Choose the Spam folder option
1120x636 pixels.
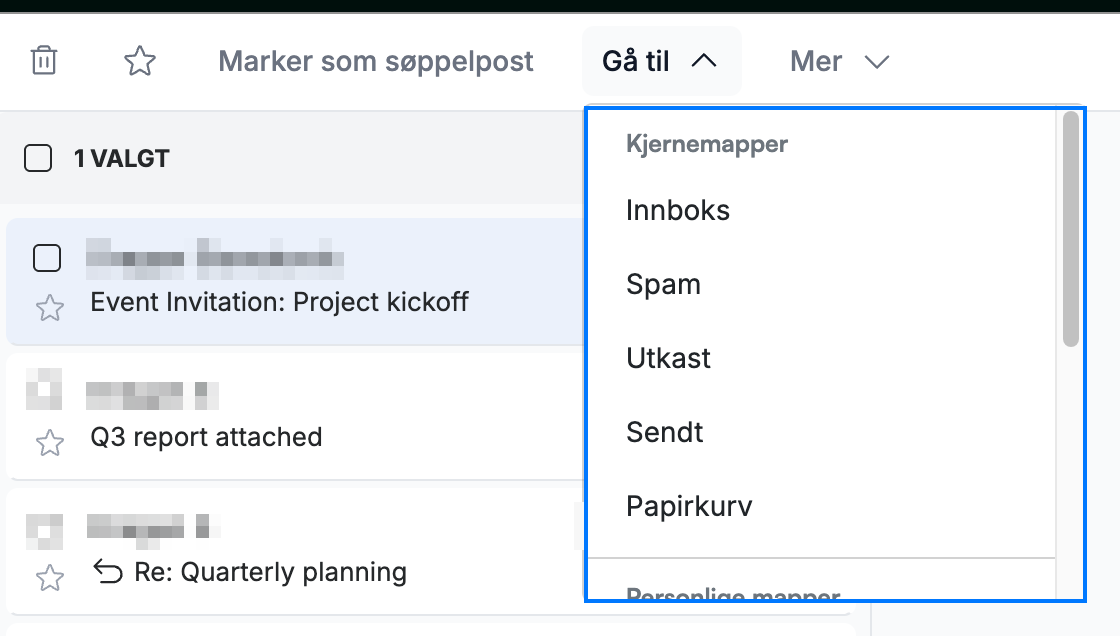(x=820, y=284)
